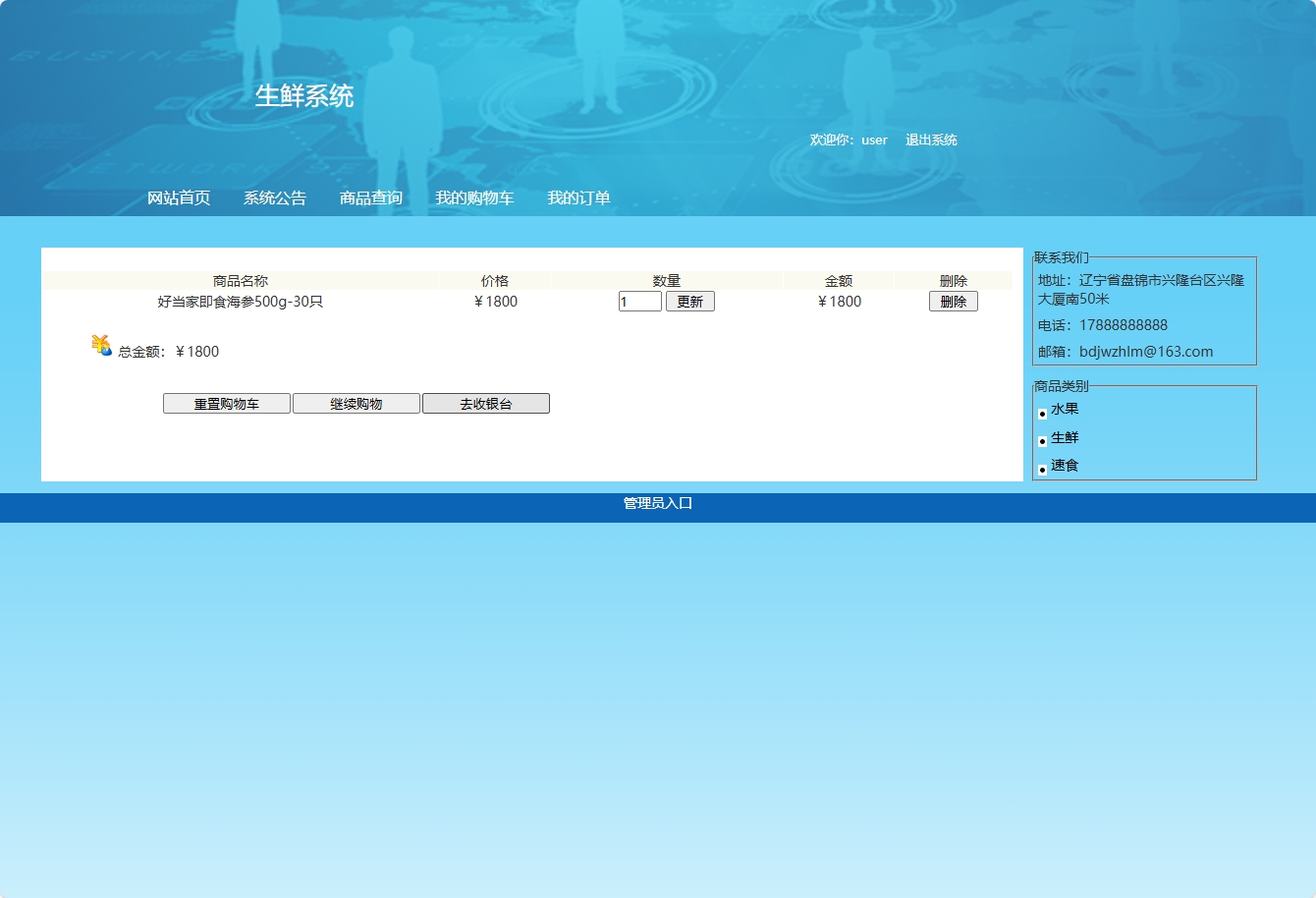The height and width of the screenshot is (898, 1316).
Task: Select the 速食 category radio bullet
Action: point(1042,470)
